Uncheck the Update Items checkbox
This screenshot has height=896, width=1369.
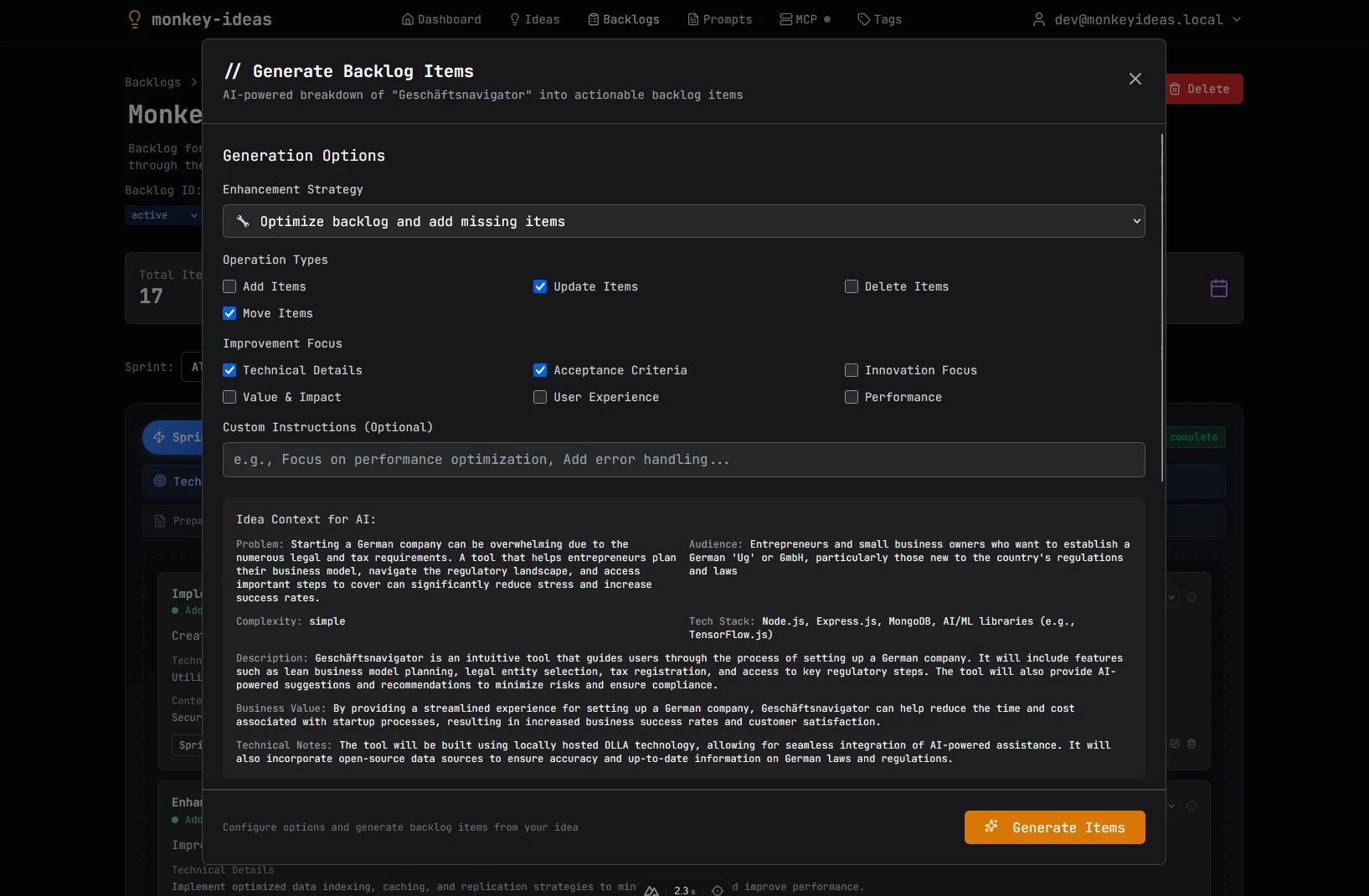tap(540, 286)
